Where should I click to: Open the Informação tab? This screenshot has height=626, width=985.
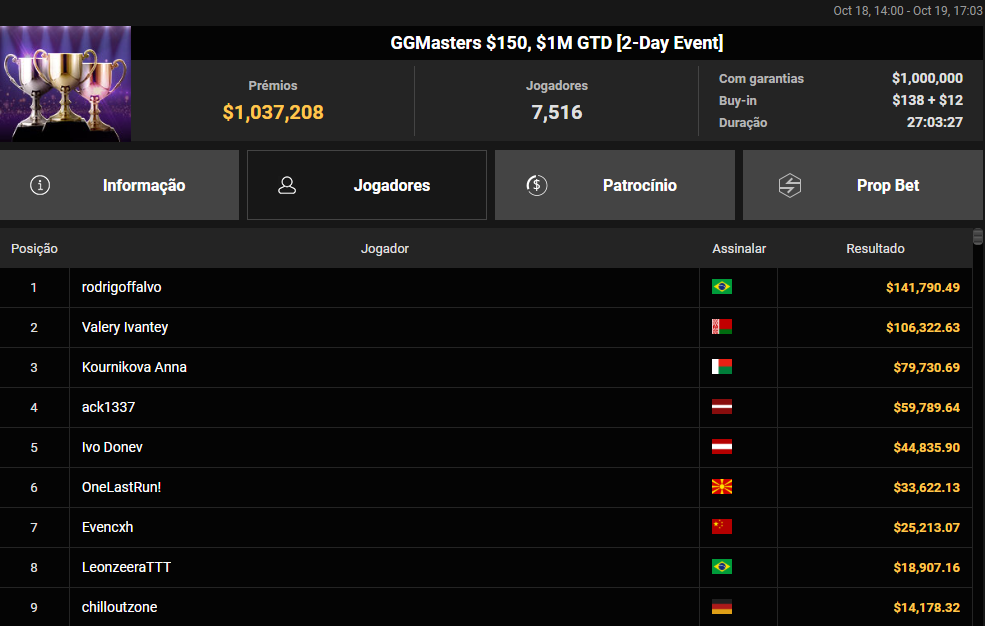pyautogui.click(x=119, y=185)
